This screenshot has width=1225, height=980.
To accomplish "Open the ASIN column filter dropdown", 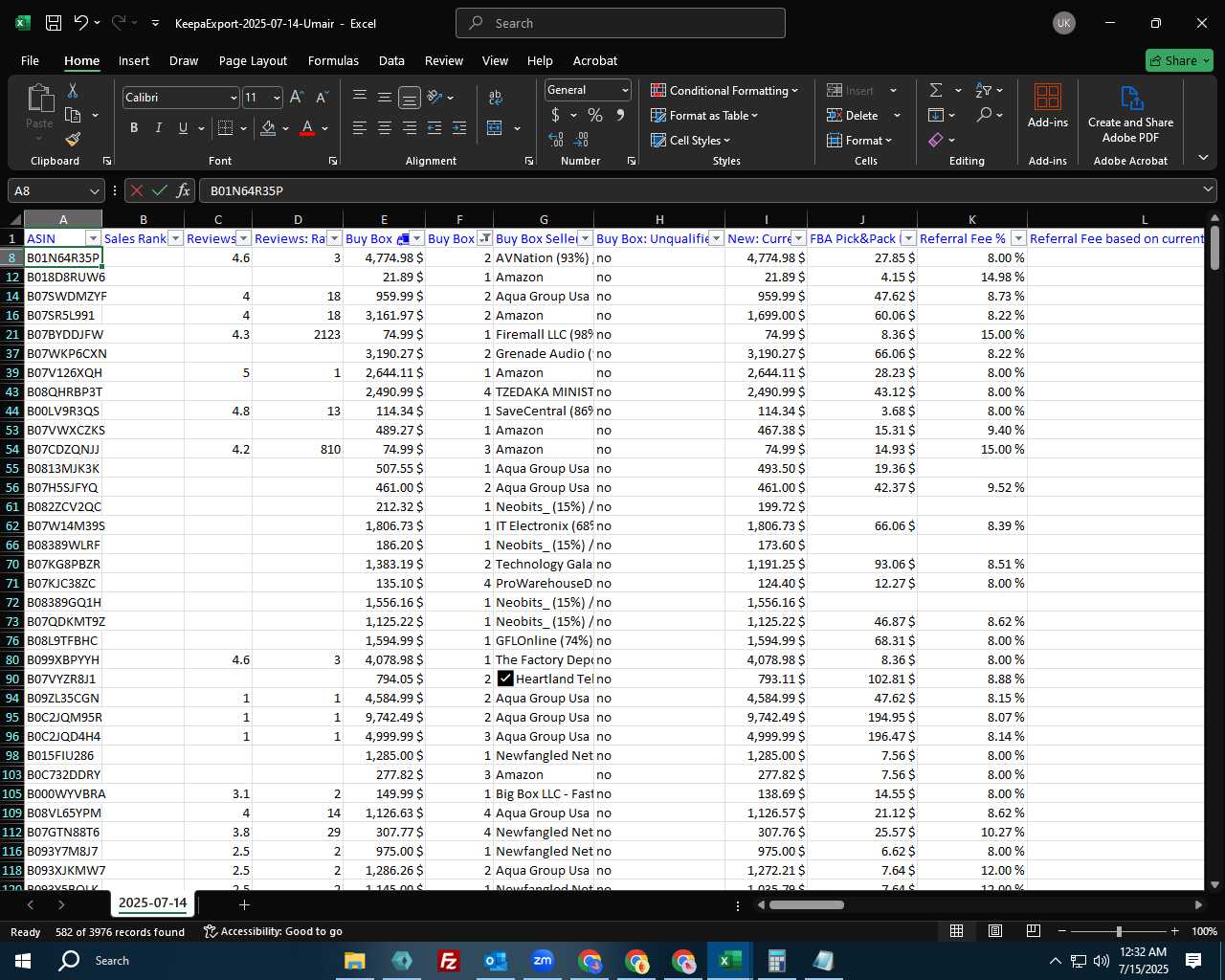I will pos(93,238).
